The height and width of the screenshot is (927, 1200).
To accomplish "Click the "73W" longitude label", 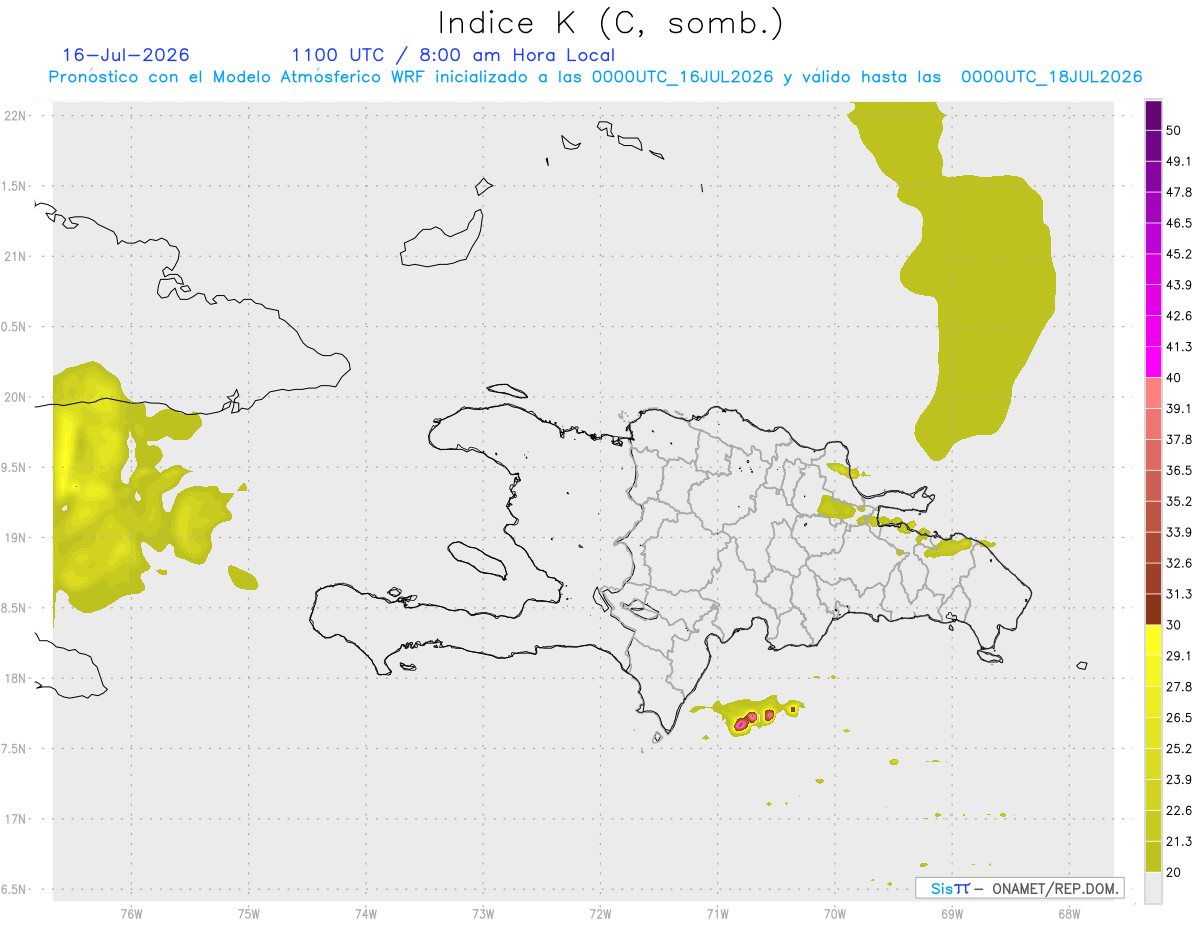I will 483,913.
